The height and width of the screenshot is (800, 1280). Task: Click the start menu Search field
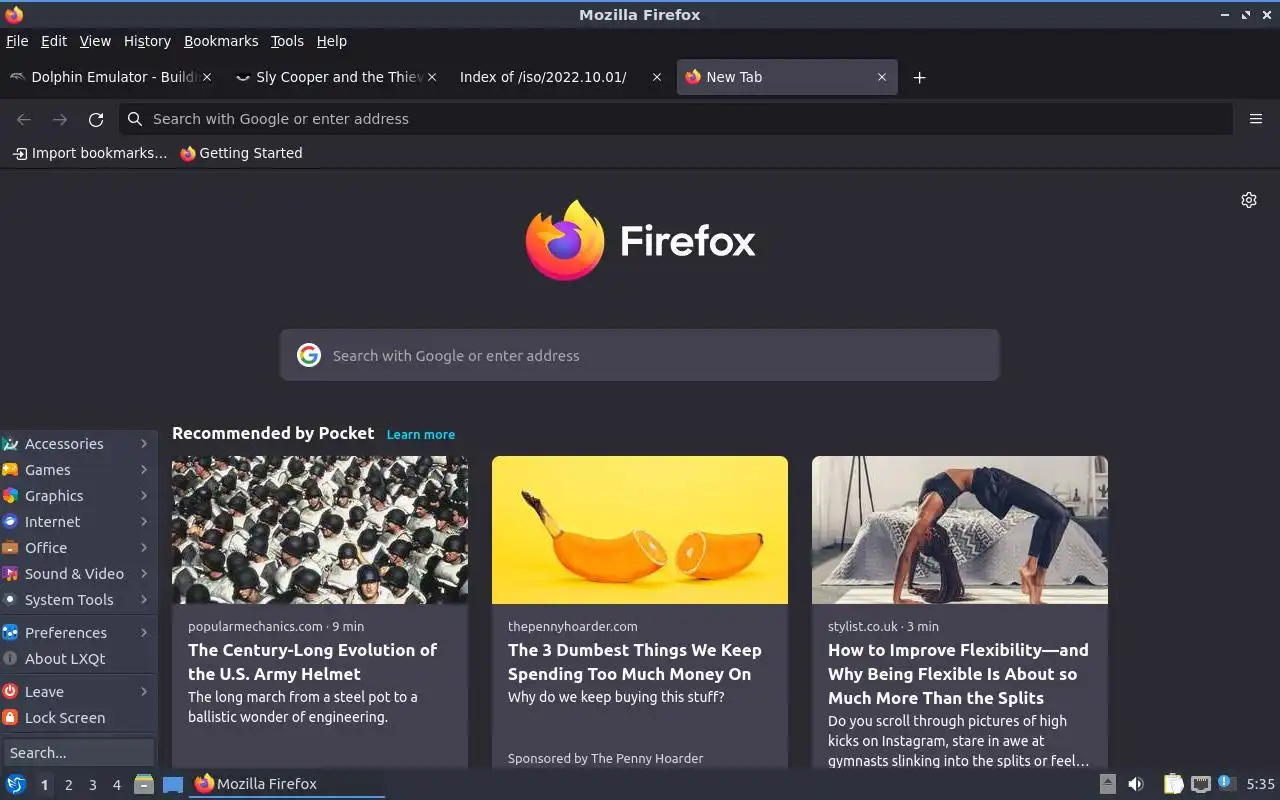(x=78, y=753)
